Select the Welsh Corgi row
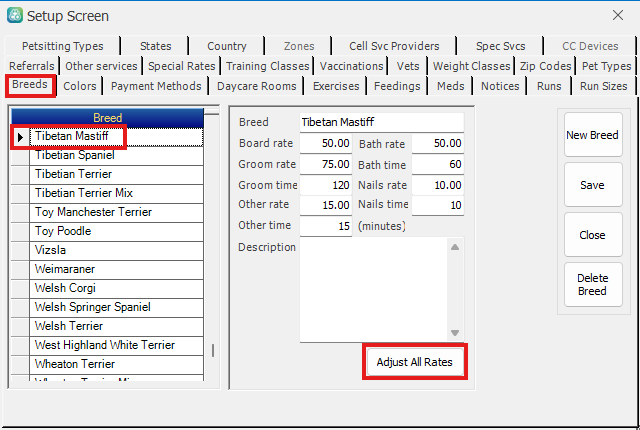This screenshot has height=430, width=640. (x=116, y=288)
